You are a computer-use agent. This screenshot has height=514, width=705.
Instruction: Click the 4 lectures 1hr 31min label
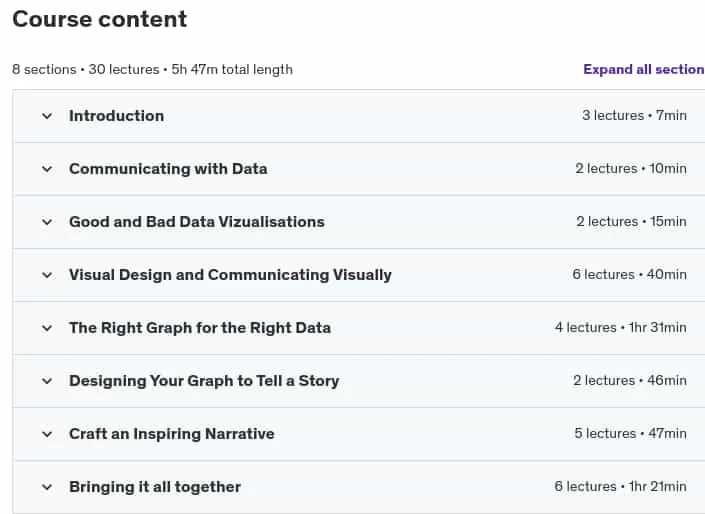point(620,328)
